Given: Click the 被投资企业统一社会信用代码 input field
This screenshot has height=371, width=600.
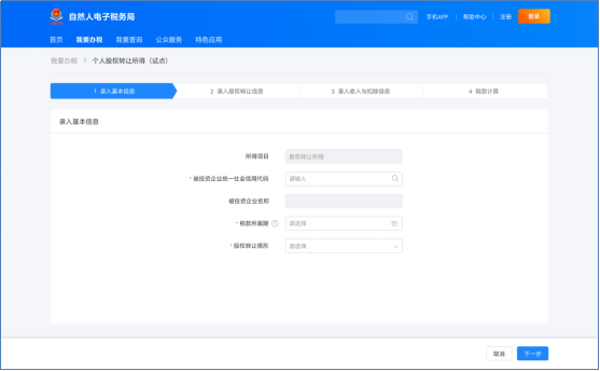Looking at the screenshot, I should coord(344,179).
